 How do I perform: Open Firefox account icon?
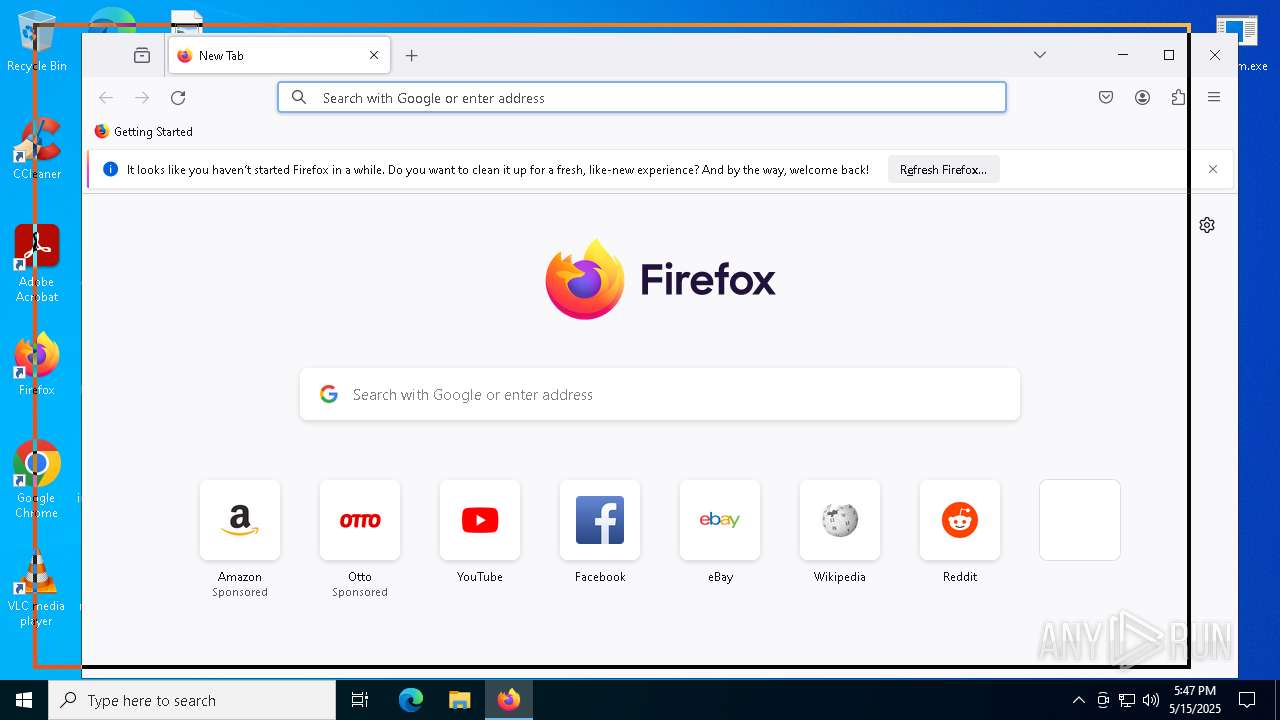[x=1142, y=97]
